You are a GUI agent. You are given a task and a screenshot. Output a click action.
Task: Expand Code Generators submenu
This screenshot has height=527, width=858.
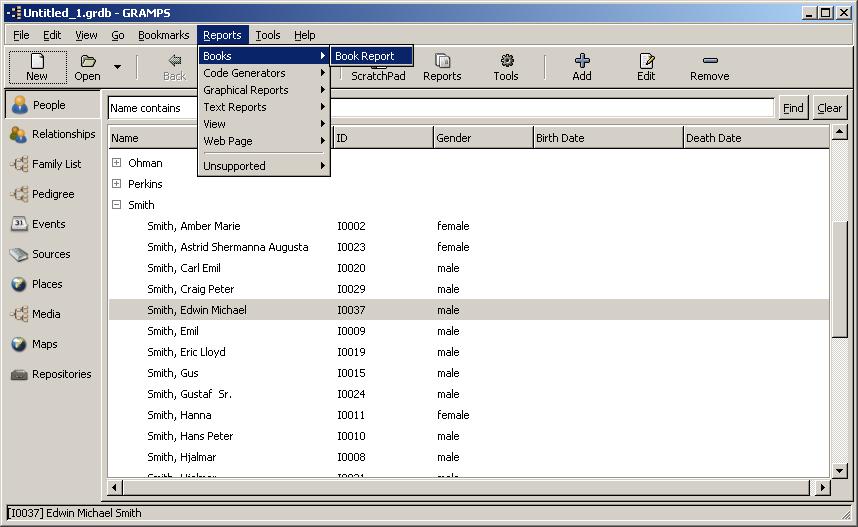coord(264,73)
